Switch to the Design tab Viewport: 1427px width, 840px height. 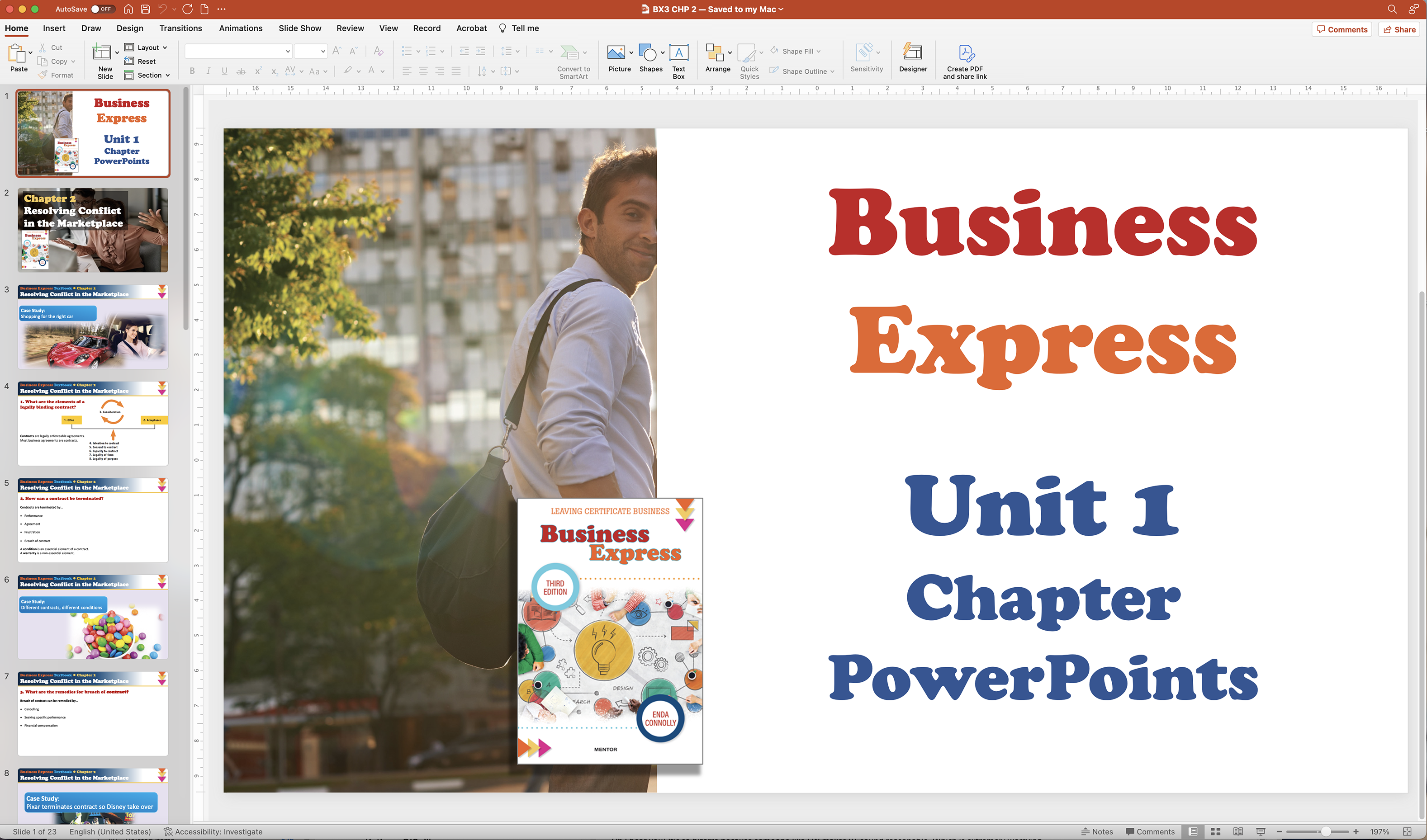tap(130, 28)
